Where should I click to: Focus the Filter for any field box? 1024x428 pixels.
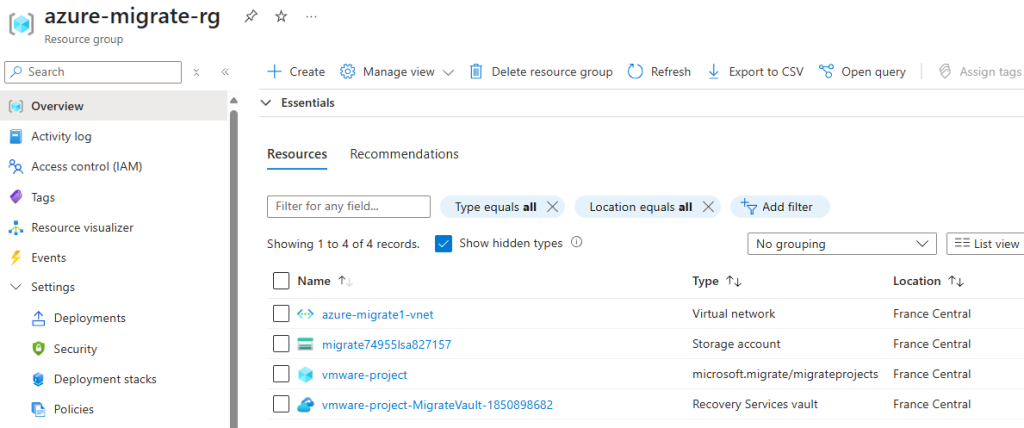[x=349, y=206]
